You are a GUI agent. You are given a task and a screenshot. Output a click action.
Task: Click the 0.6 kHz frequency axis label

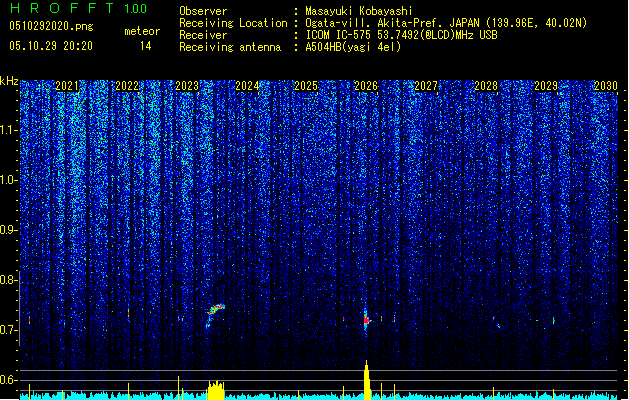(x=9, y=380)
